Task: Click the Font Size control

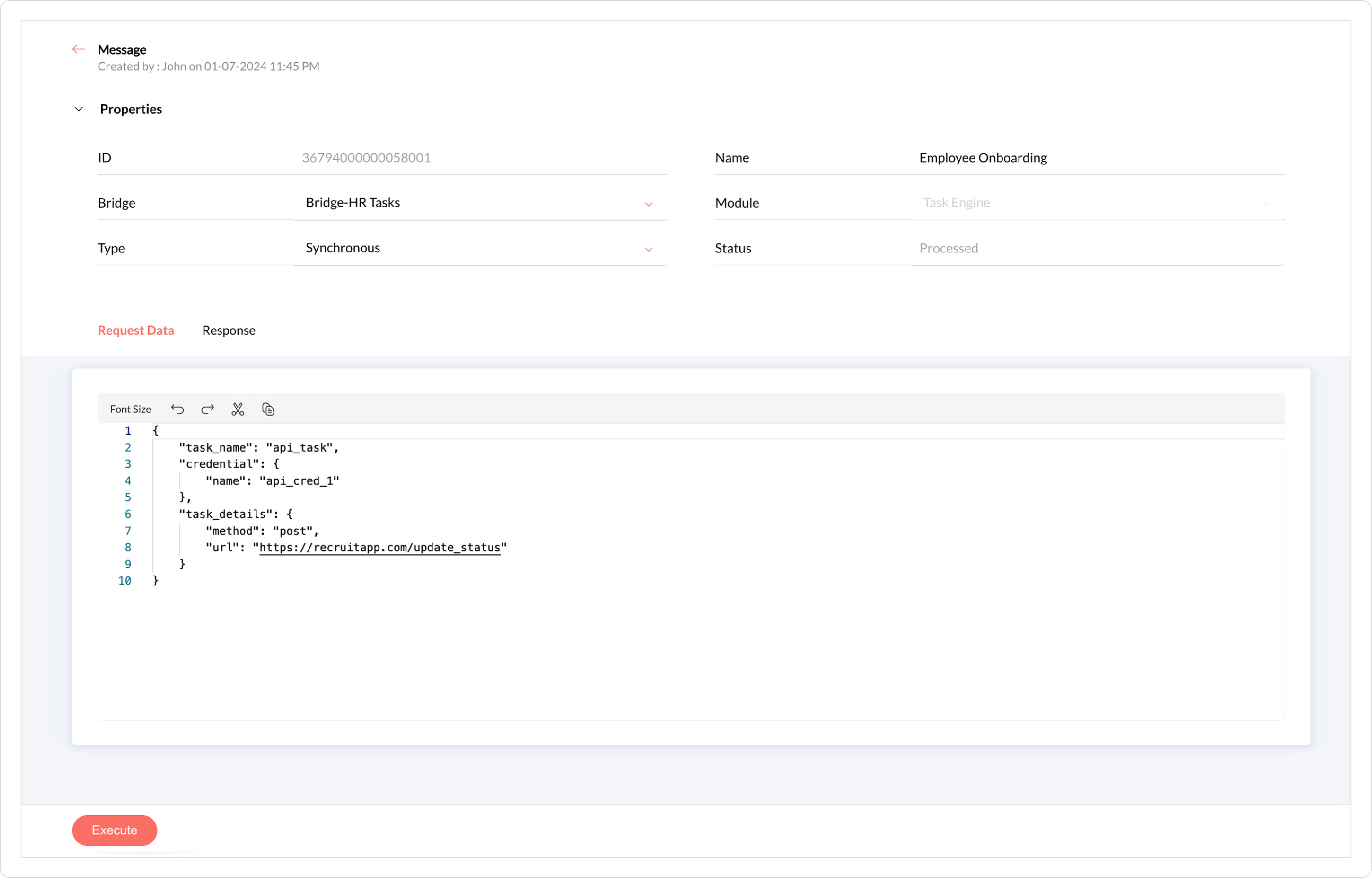Action: [130, 409]
